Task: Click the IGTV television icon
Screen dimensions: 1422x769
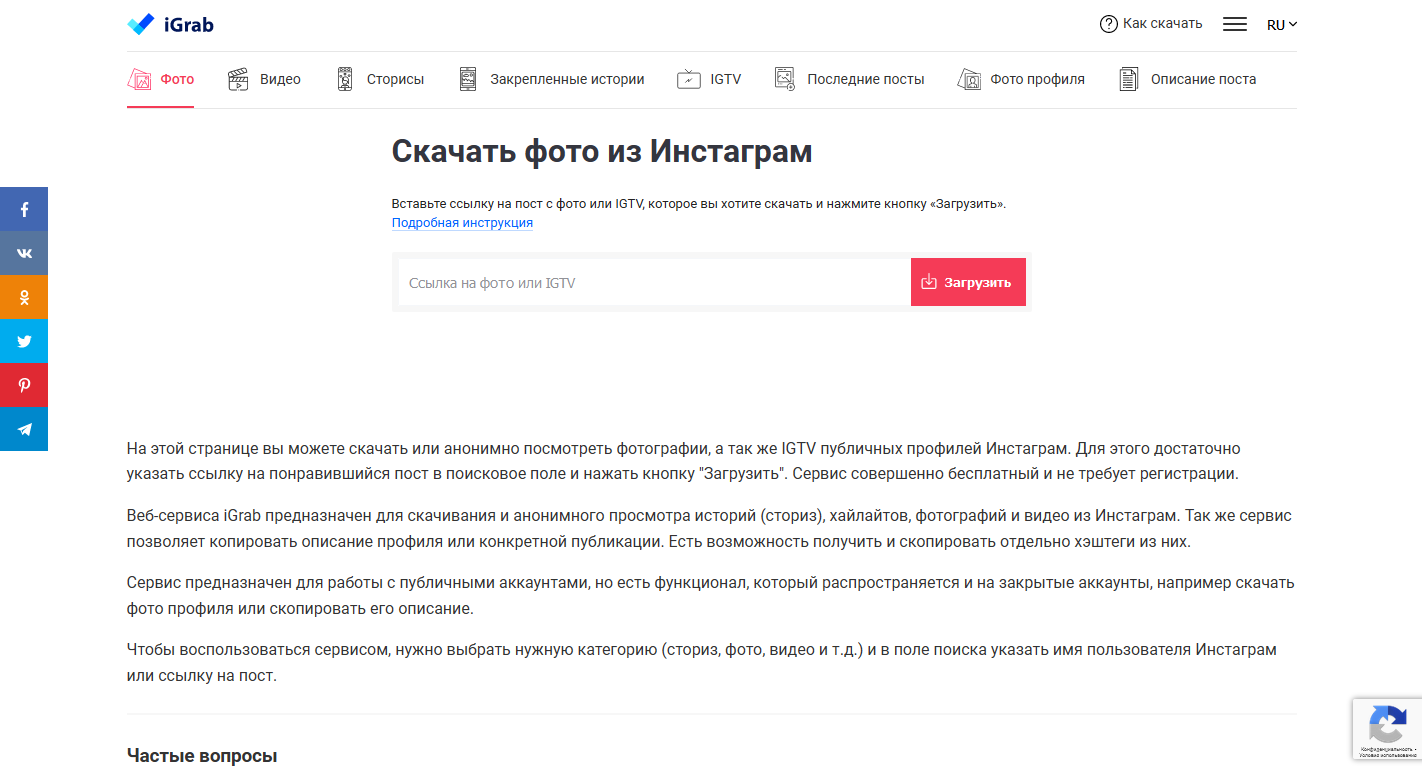Action: point(689,79)
